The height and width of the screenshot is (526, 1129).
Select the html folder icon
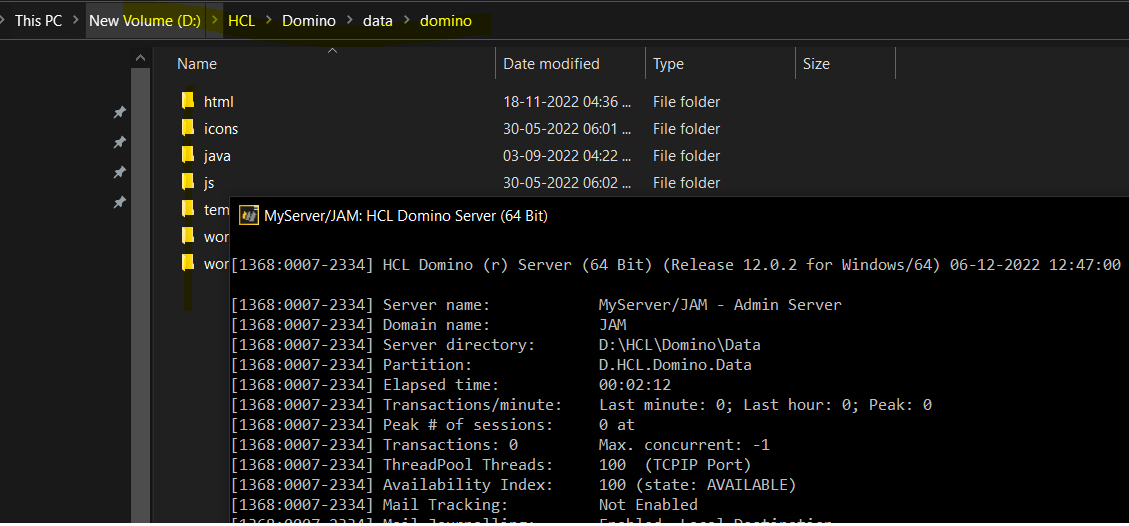(188, 101)
